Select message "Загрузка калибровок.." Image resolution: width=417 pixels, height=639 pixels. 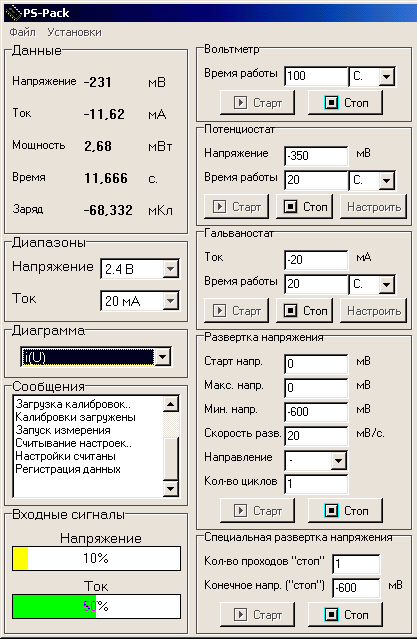tap(73, 404)
